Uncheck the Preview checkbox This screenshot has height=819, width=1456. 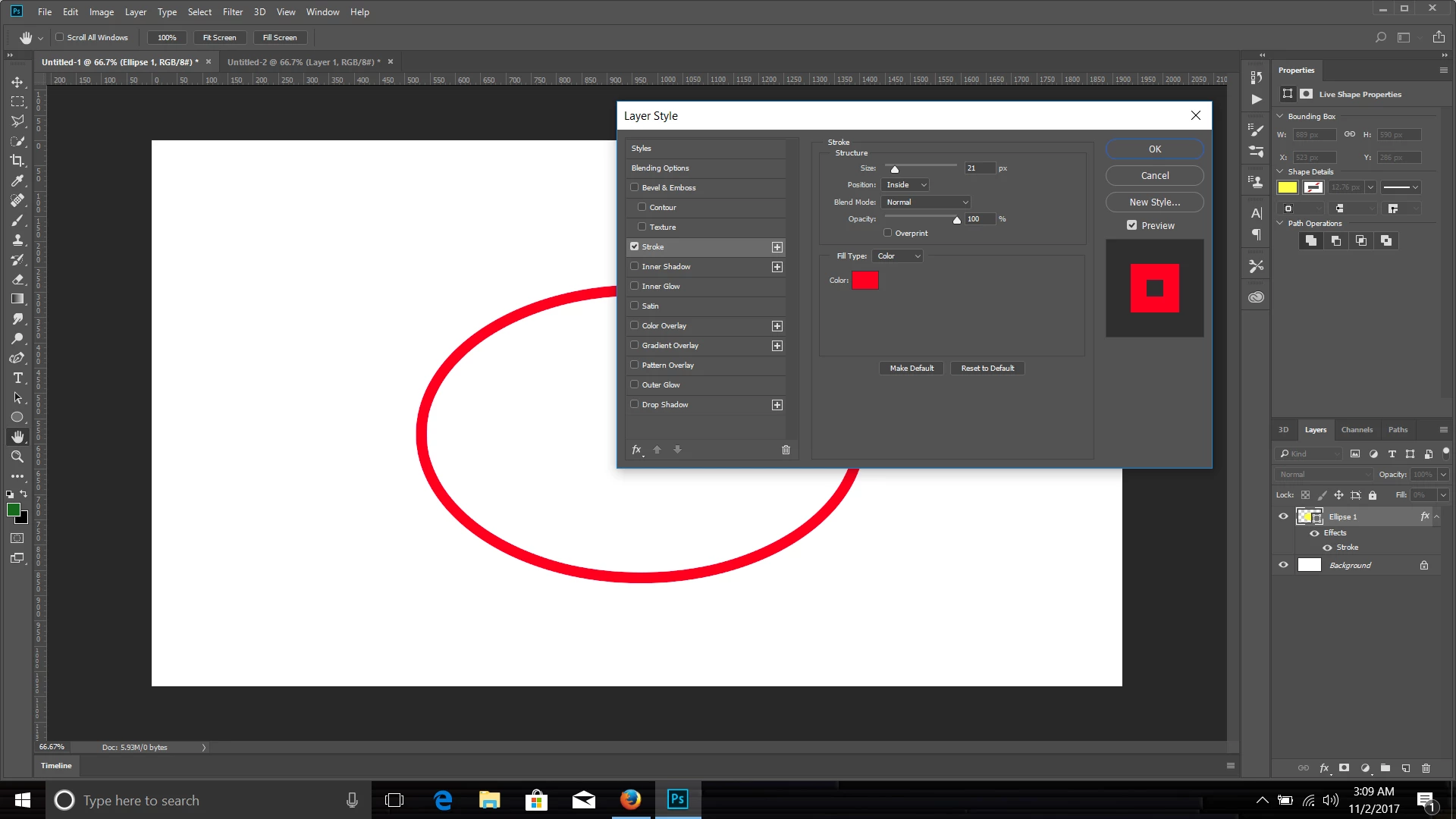1131,225
